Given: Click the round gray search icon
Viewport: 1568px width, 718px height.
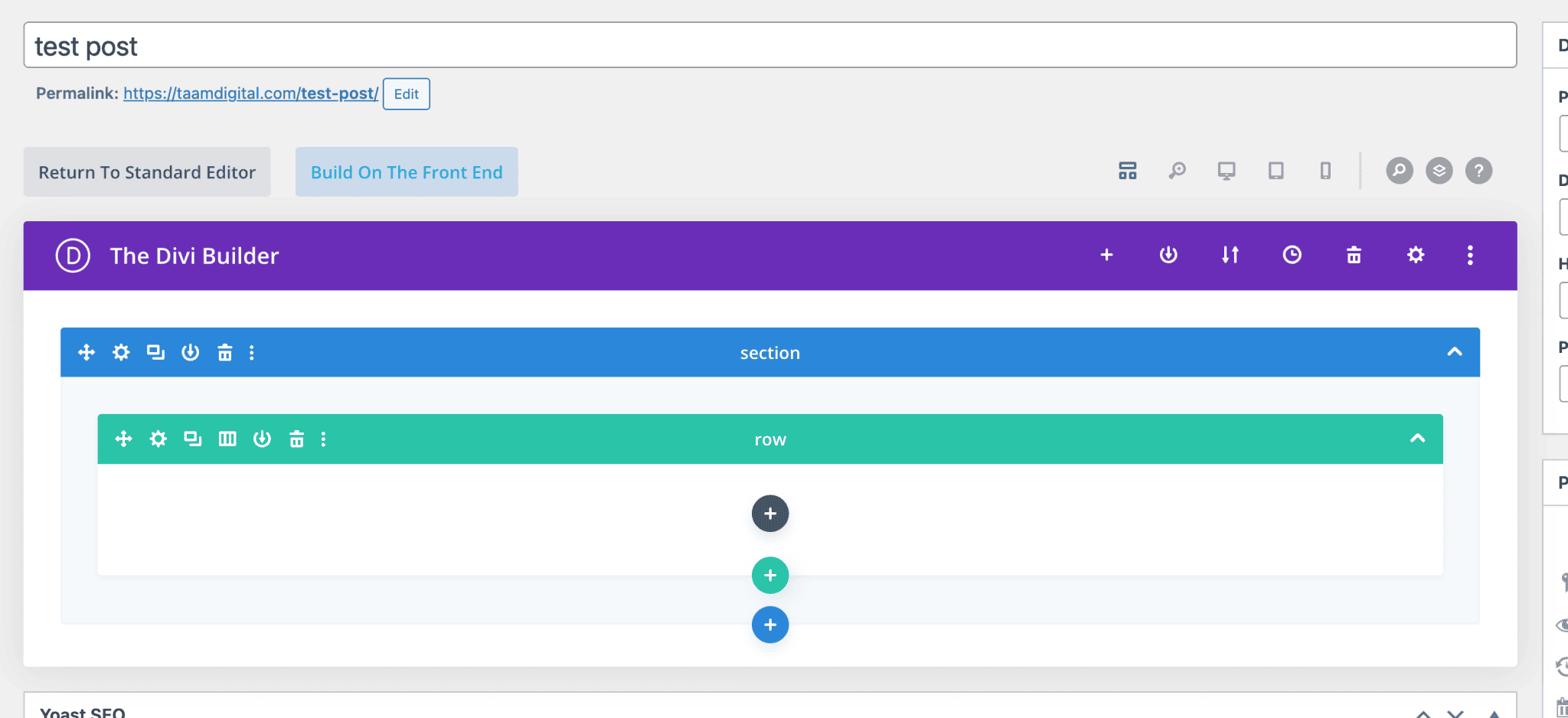Looking at the screenshot, I should tap(1400, 171).
